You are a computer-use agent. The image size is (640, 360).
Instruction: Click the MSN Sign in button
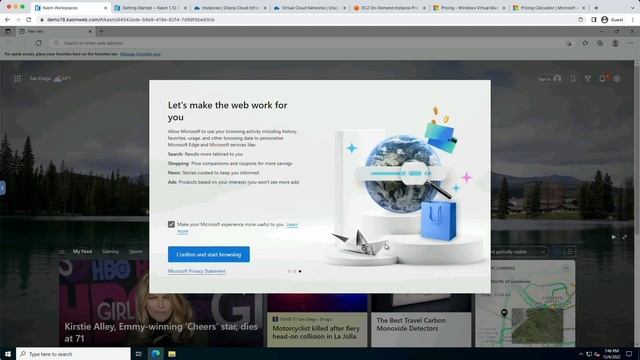point(549,79)
